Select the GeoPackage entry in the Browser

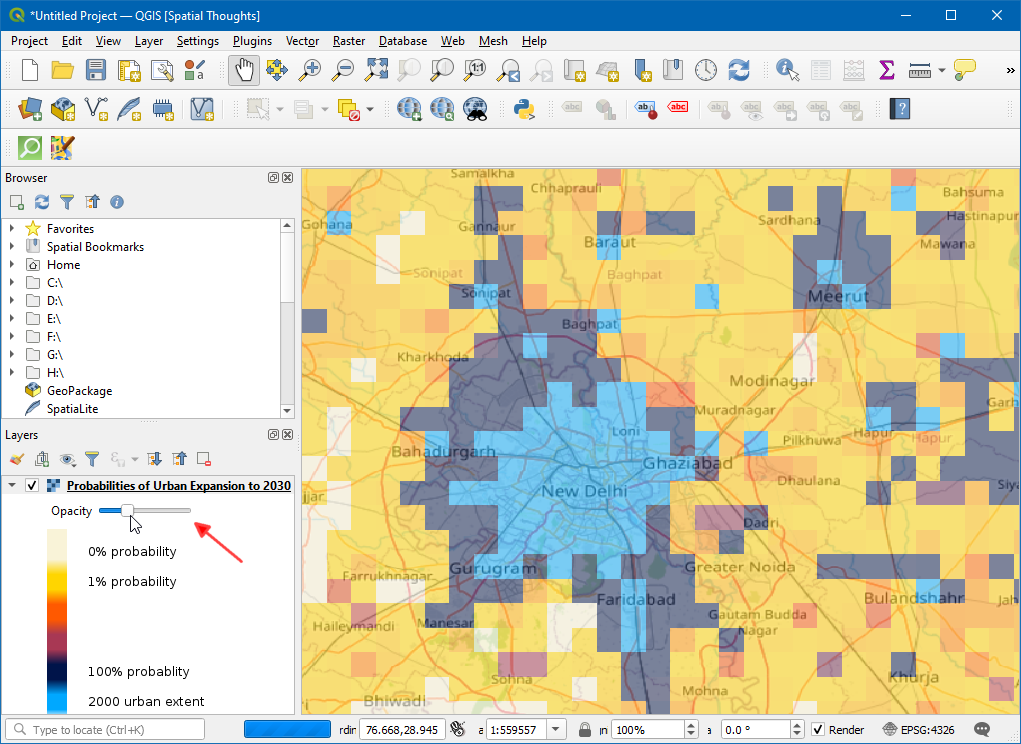click(79, 391)
